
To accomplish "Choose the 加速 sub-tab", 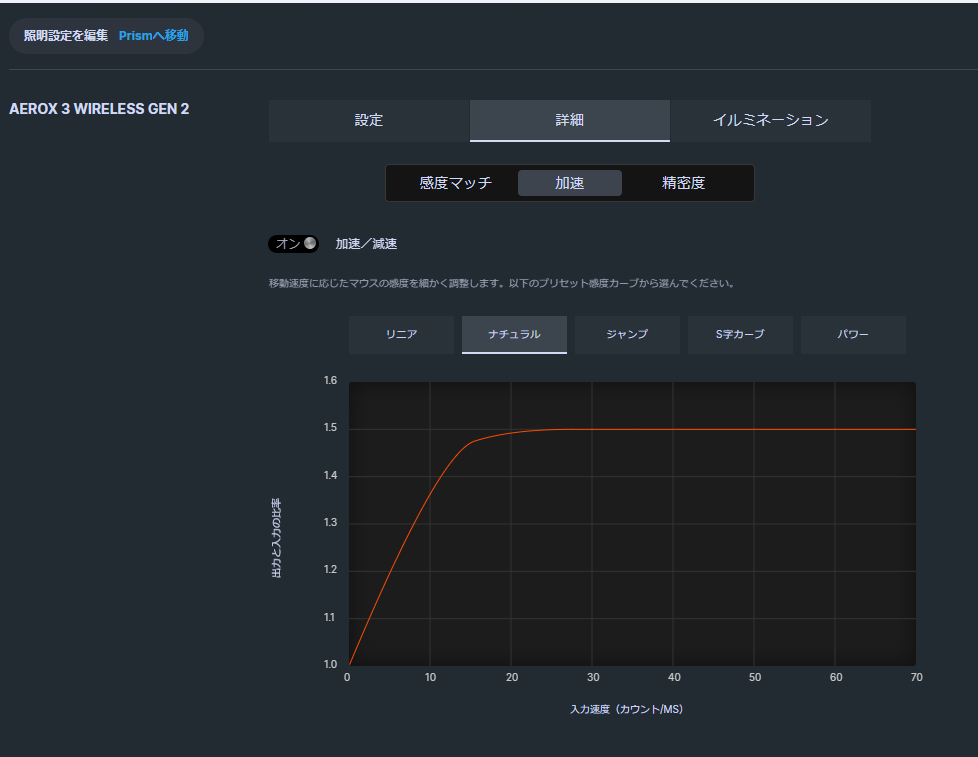I will [x=569, y=183].
